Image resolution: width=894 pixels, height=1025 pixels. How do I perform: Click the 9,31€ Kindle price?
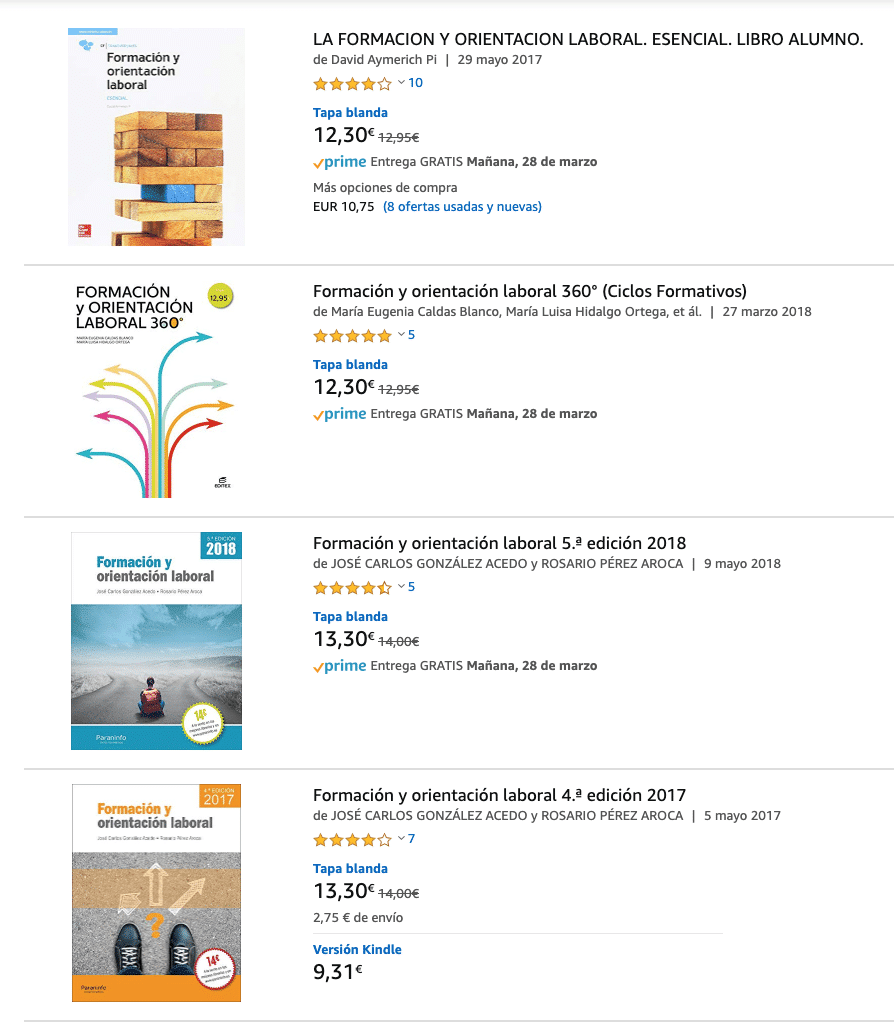337,972
